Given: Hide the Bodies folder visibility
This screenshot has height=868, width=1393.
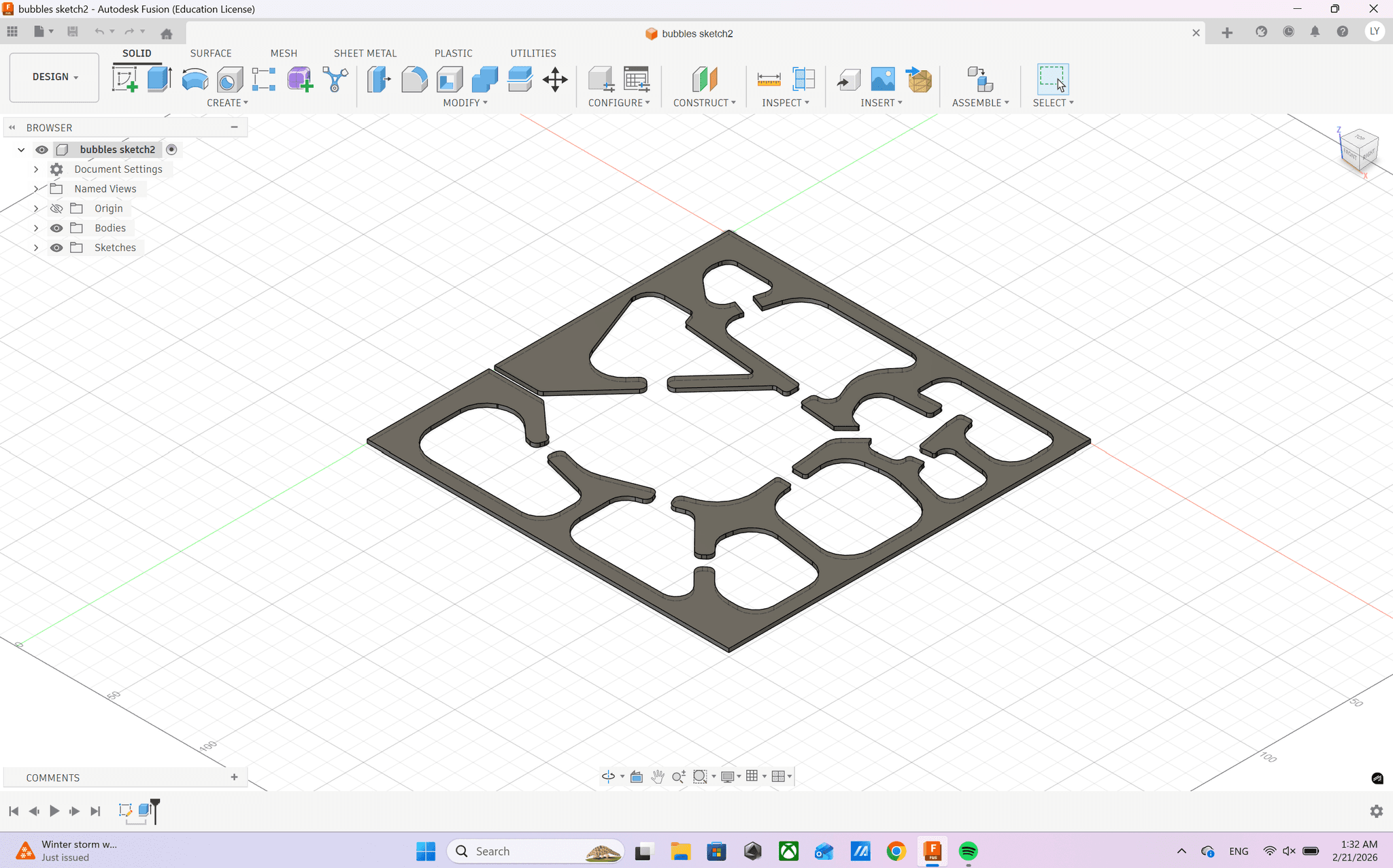Looking at the screenshot, I should pos(56,228).
